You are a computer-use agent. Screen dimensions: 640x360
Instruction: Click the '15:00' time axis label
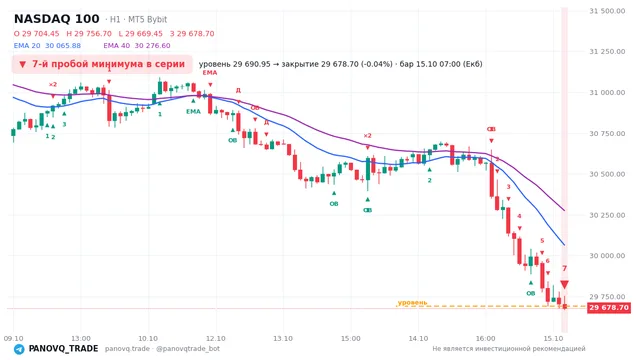pos(351,338)
